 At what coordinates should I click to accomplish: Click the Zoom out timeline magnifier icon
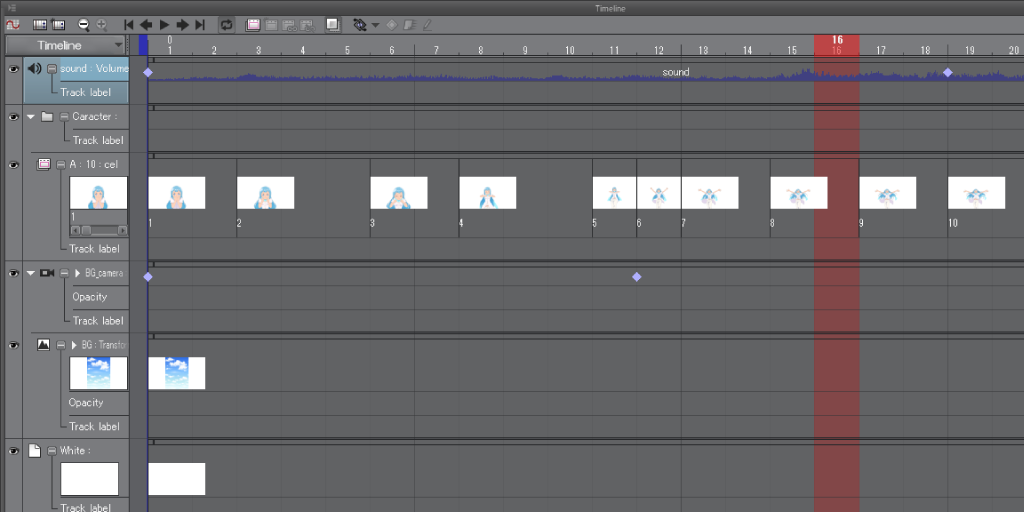[x=83, y=24]
